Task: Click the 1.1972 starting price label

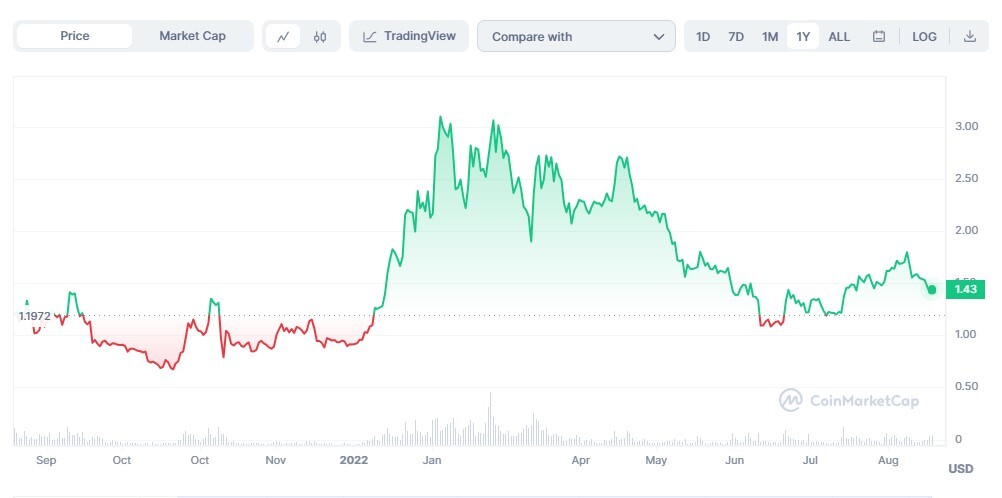Action: click(x=35, y=316)
